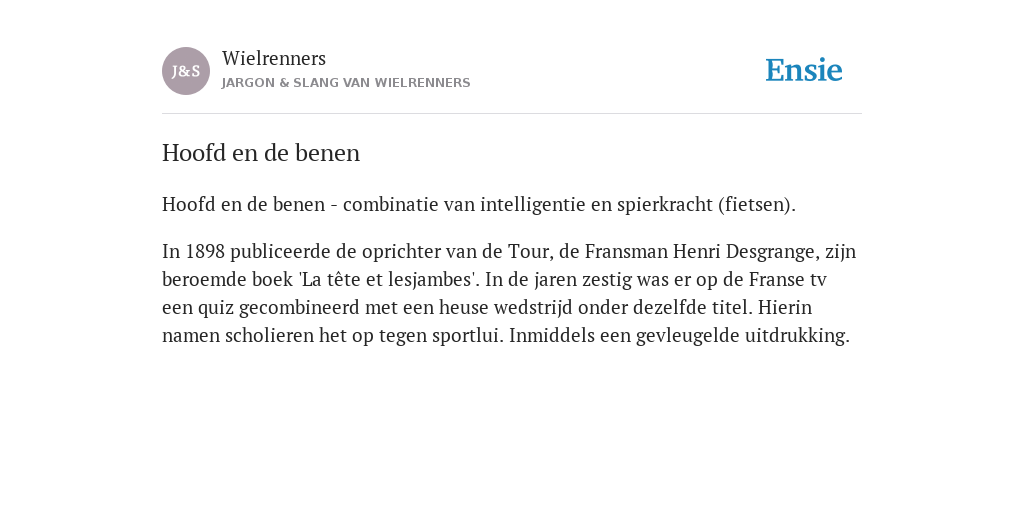The width and height of the screenshot is (1024, 512).
Task: Click the phrase 'gevleugelde uitdrukking' at the end
Action: (743, 336)
